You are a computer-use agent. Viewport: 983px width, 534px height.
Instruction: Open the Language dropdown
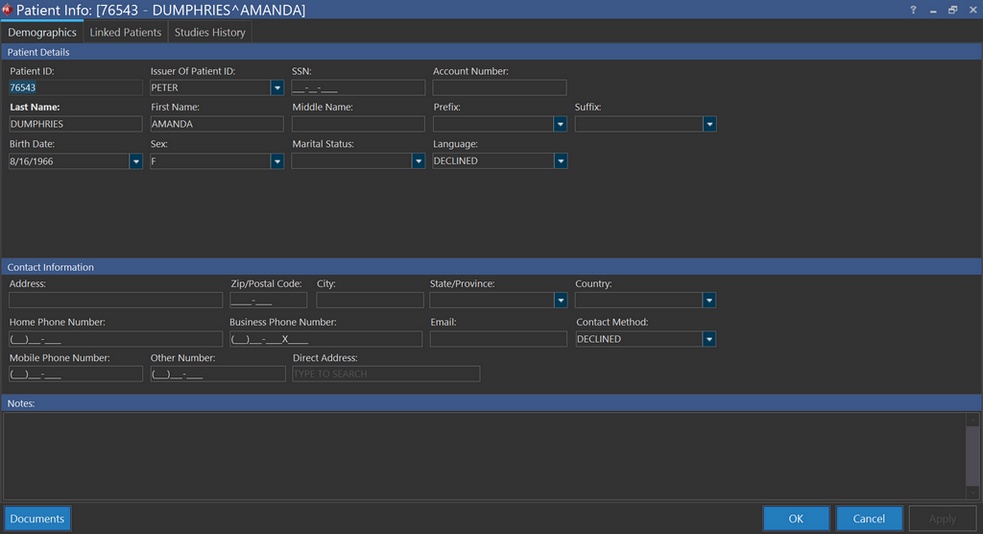[560, 161]
